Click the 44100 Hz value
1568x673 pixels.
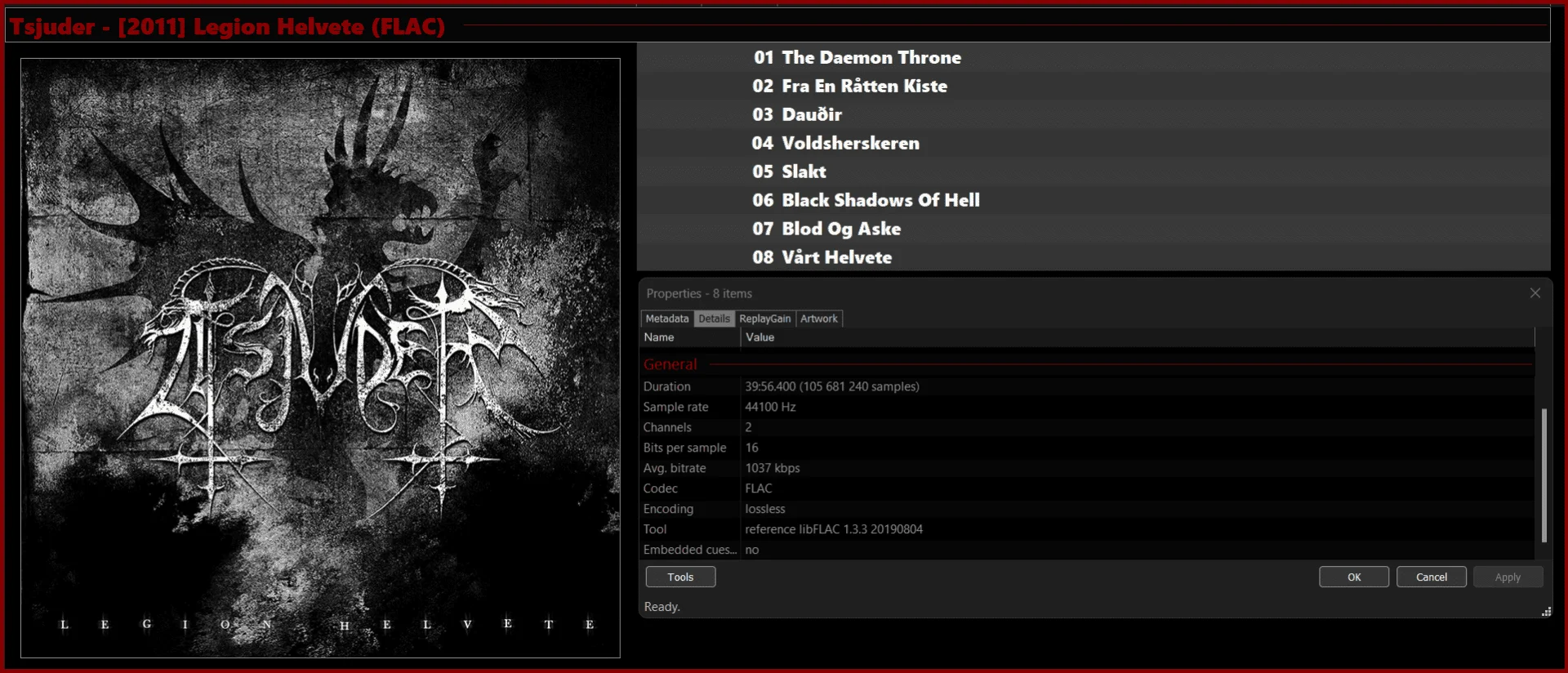[x=770, y=407]
